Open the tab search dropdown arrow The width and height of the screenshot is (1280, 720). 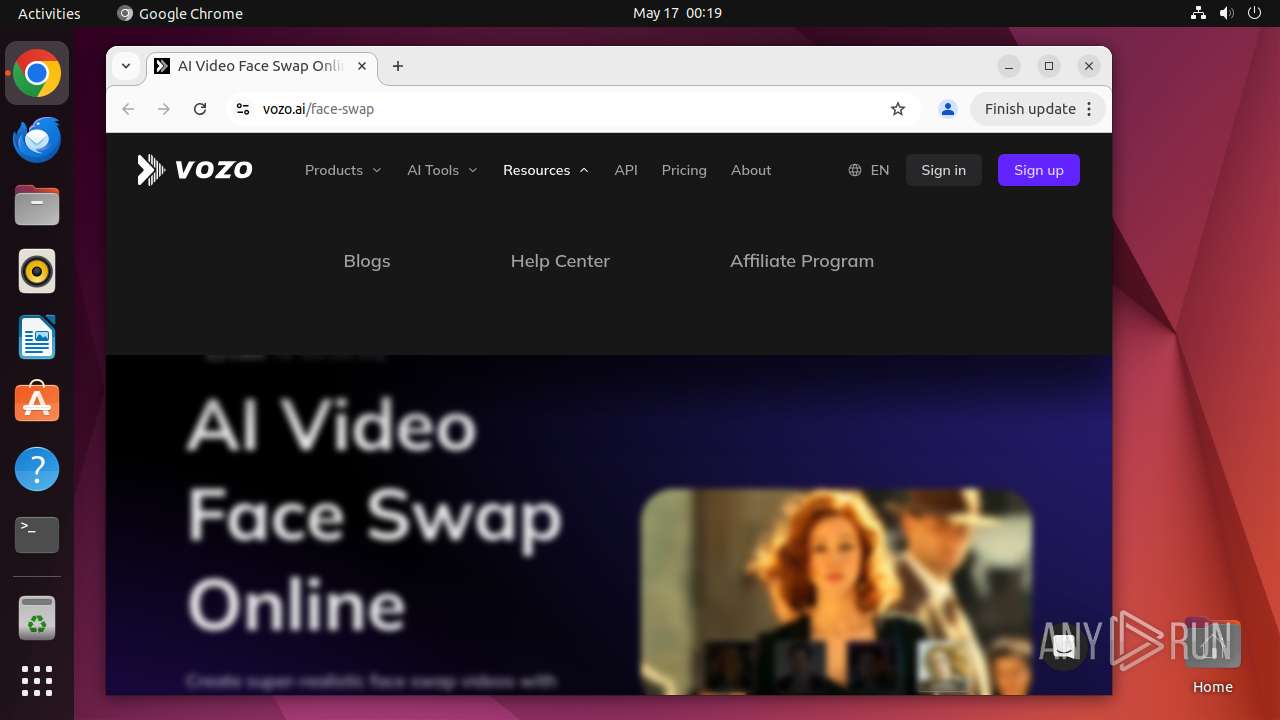tap(126, 66)
